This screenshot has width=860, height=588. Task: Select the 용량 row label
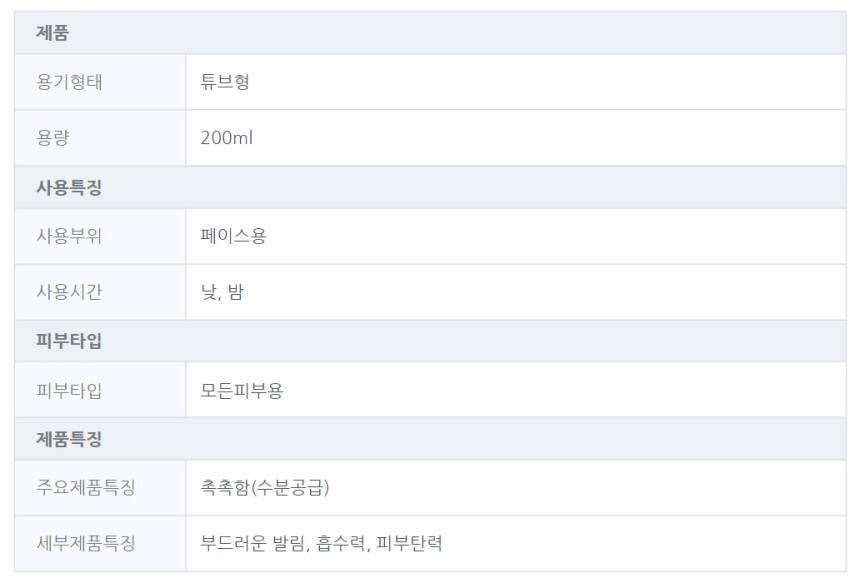[52, 138]
